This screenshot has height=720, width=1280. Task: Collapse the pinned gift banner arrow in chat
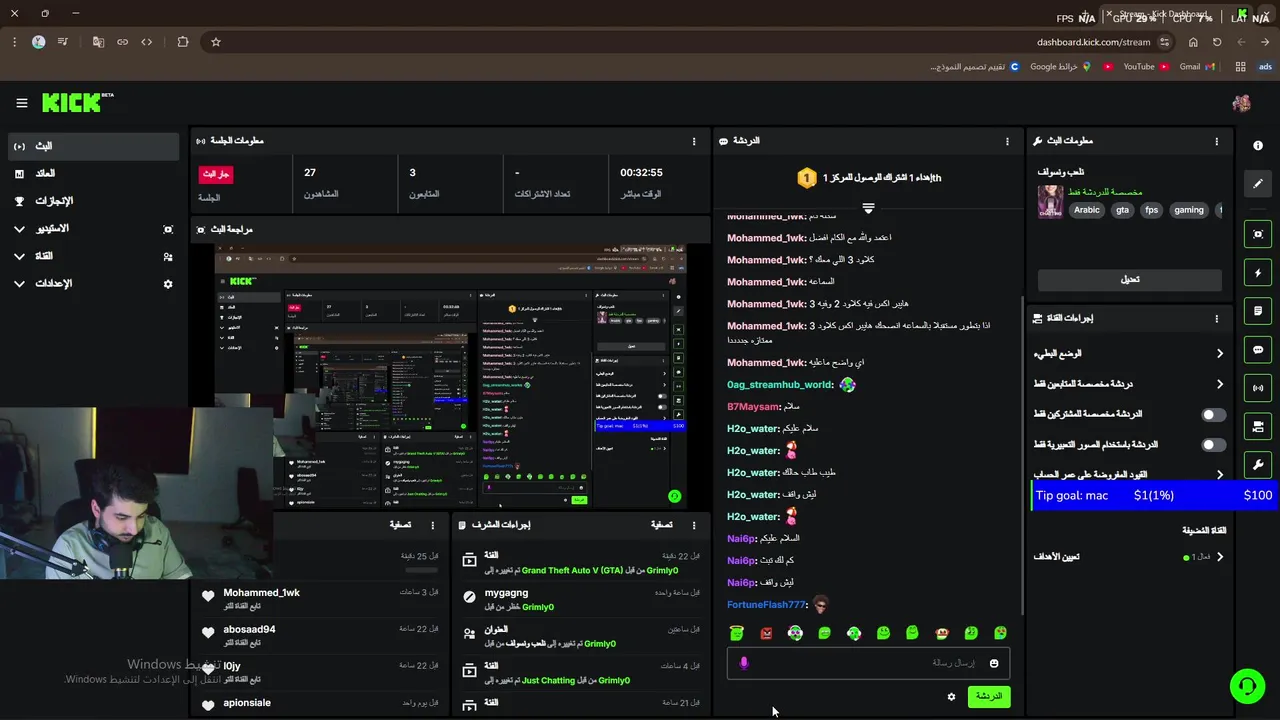[868, 208]
